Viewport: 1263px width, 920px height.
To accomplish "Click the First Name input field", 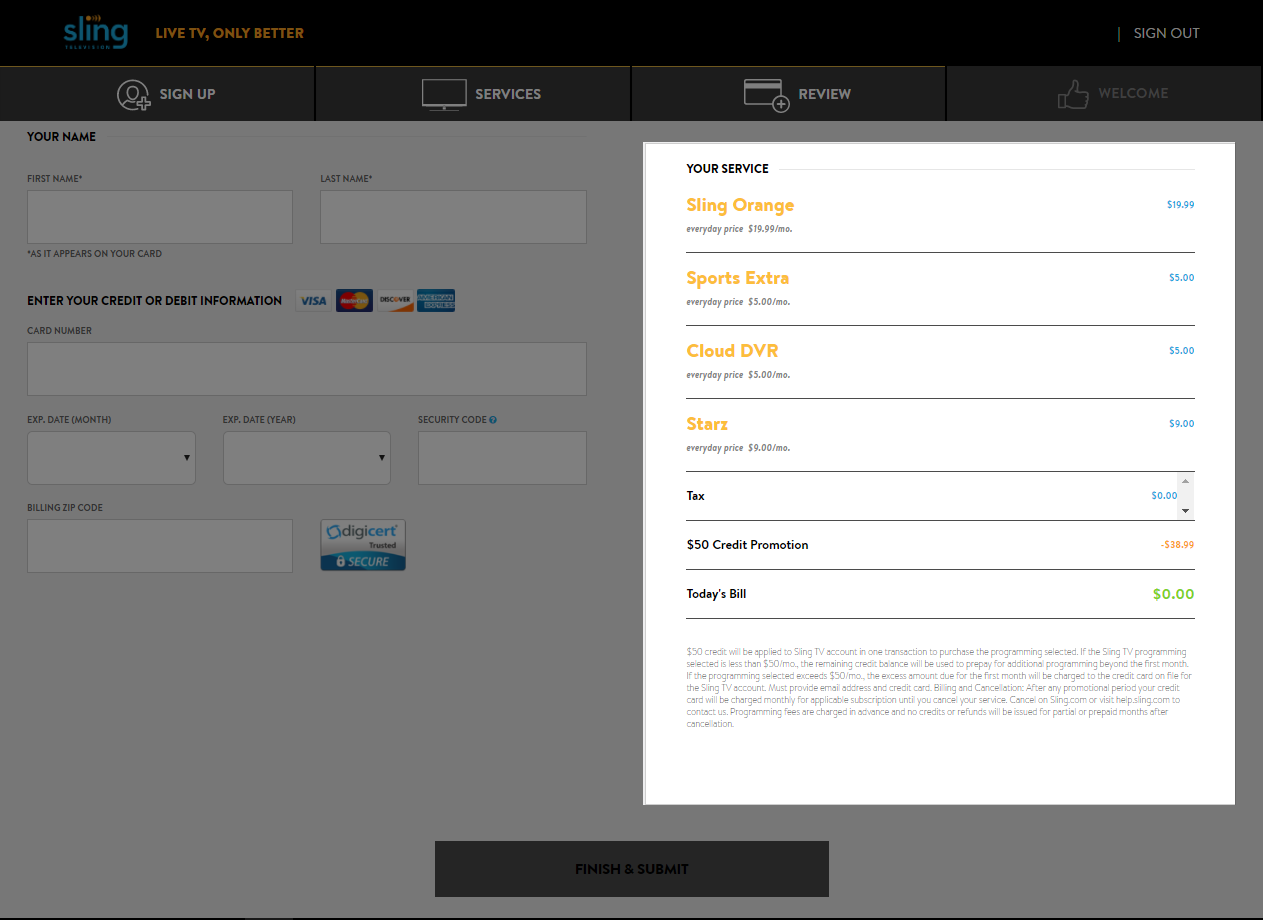I will click(x=160, y=217).
